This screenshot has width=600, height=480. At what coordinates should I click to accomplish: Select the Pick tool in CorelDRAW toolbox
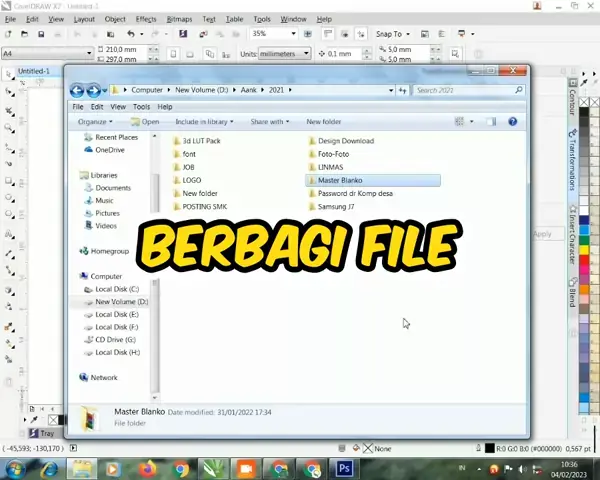[10, 74]
